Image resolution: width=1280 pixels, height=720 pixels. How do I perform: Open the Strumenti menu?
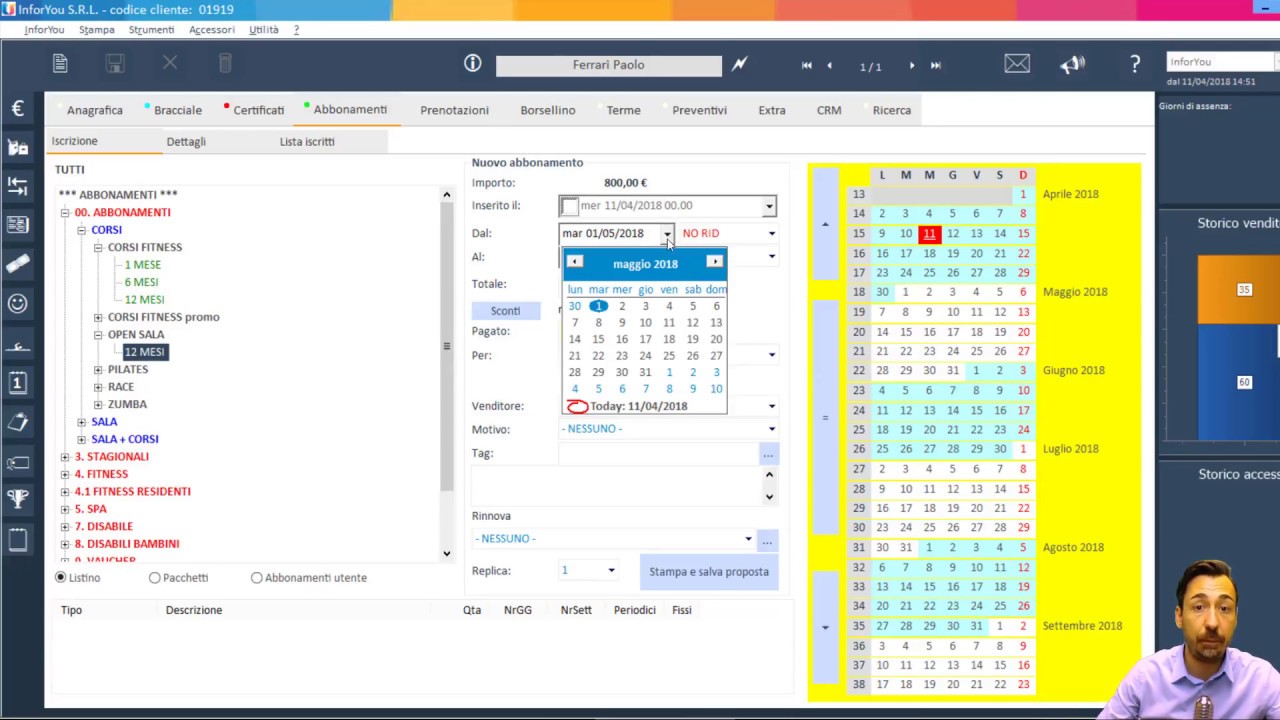tap(151, 30)
